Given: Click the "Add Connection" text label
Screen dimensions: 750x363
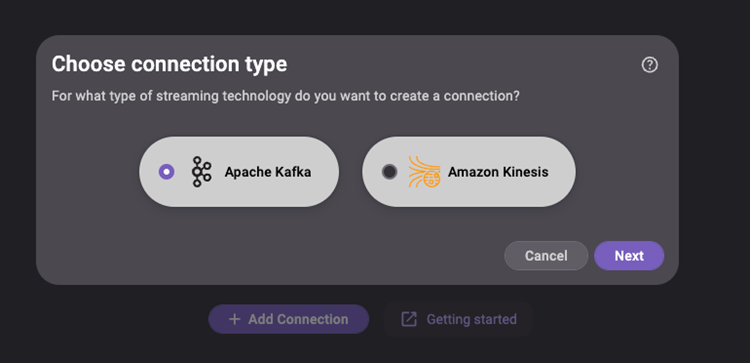Looking at the screenshot, I should coord(298,319).
